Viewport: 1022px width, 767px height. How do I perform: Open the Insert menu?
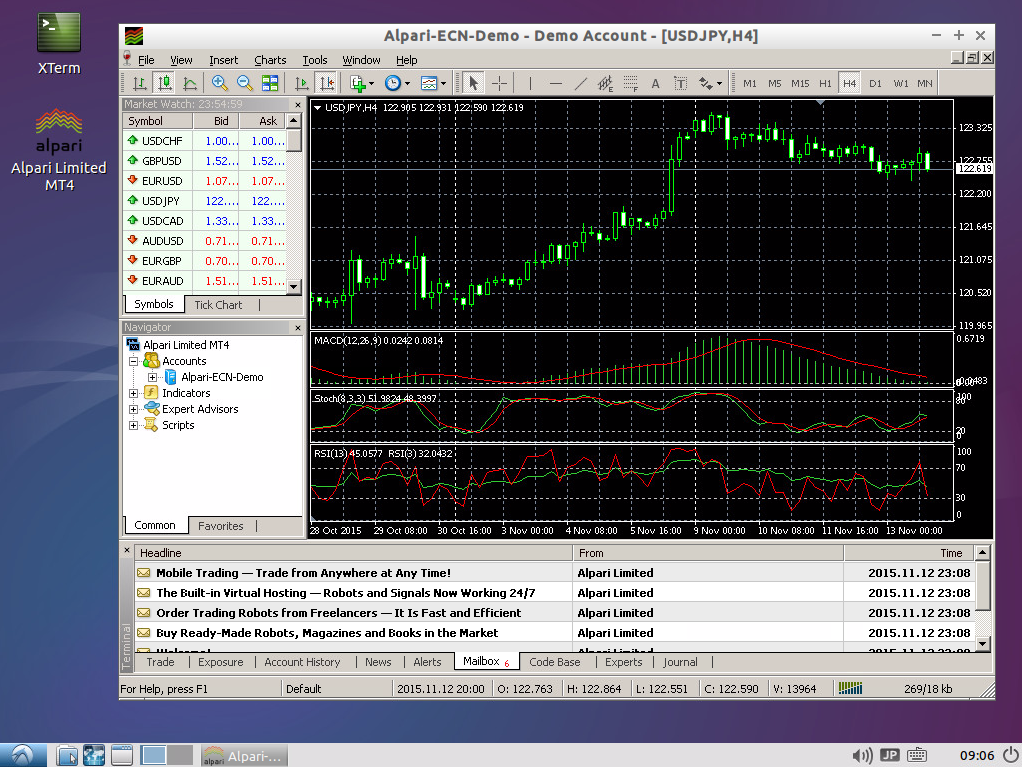click(224, 60)
